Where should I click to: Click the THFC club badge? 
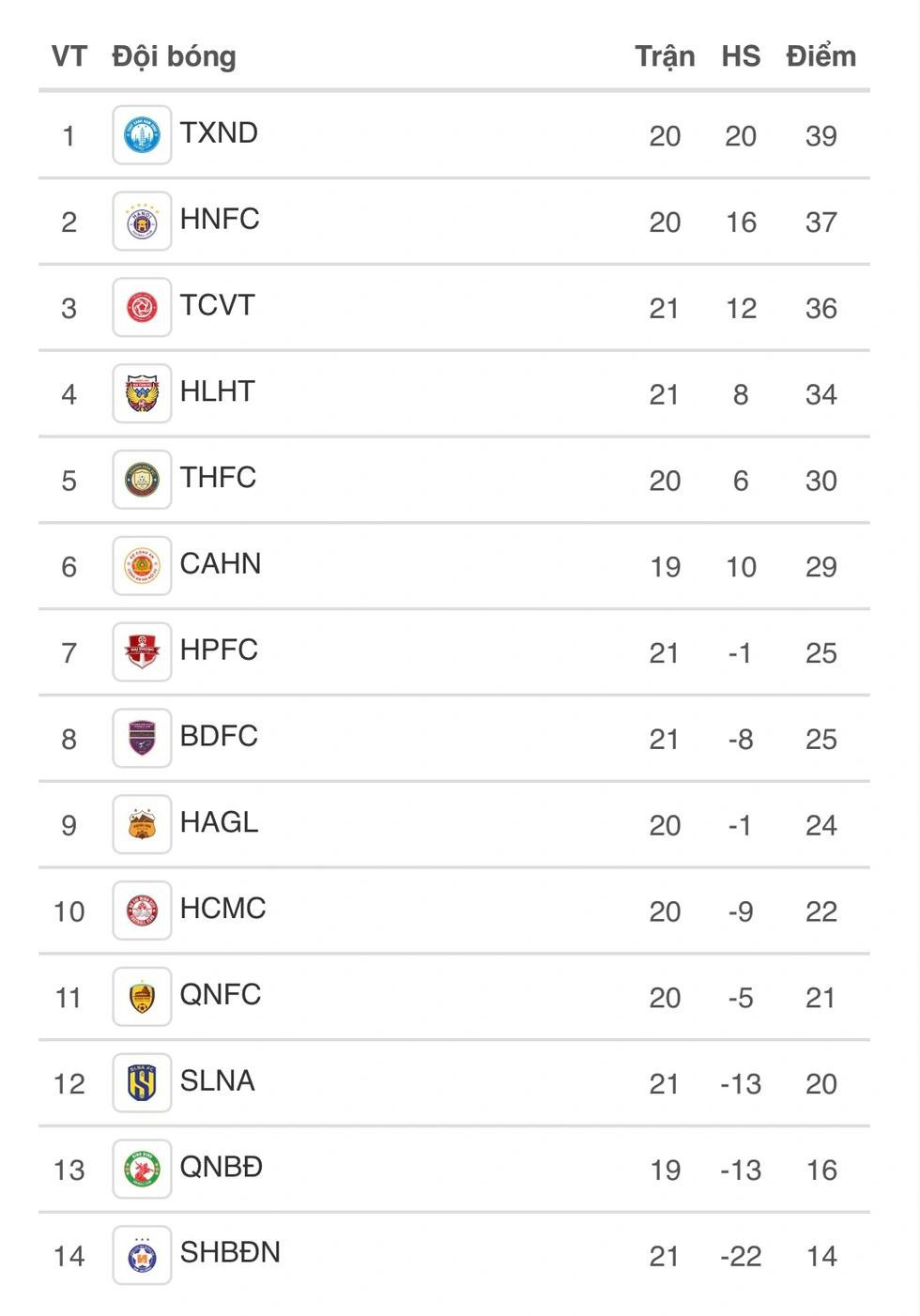point(142,480)
